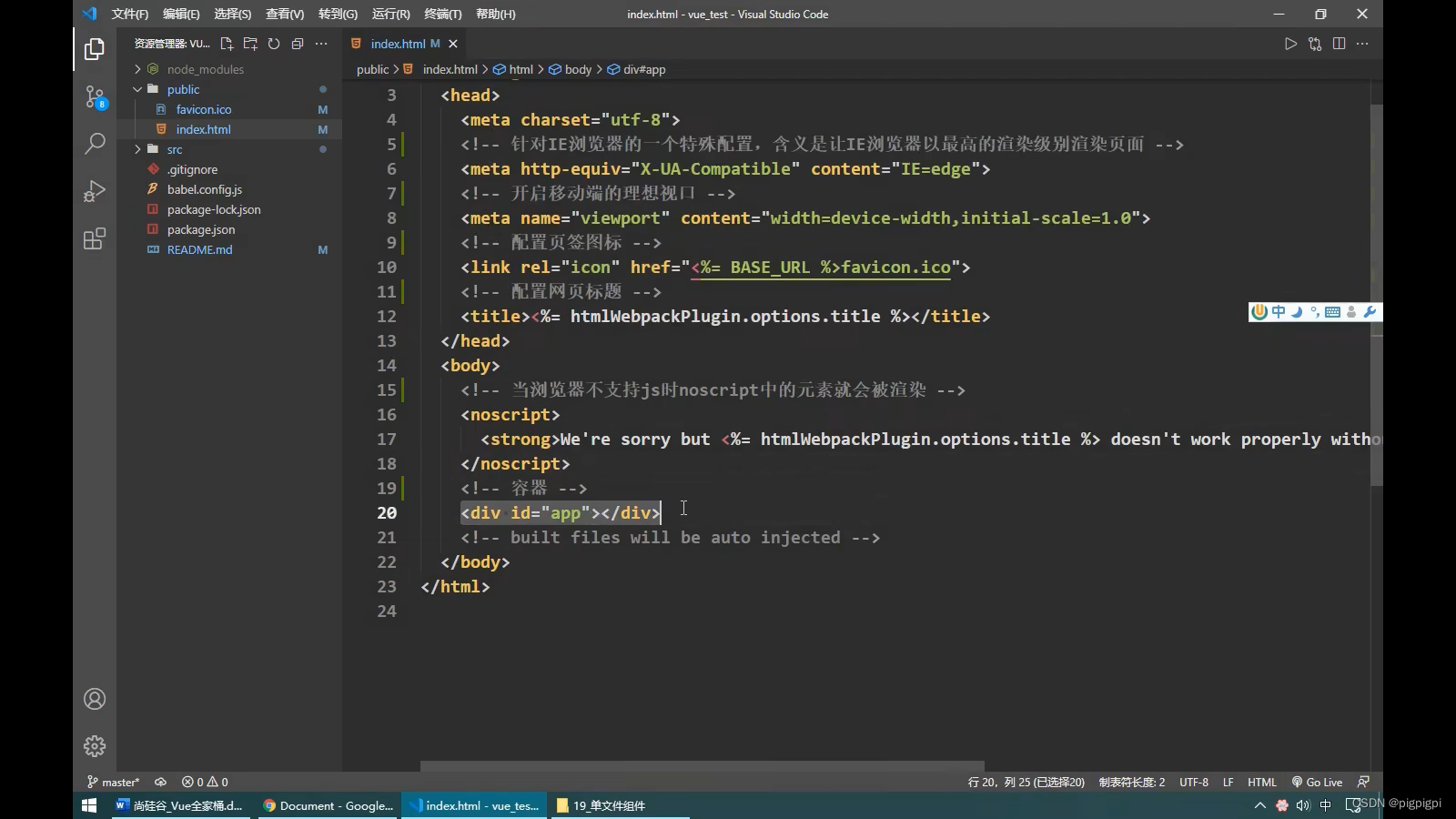Open the Accounts icon in activity bar
1456x819 pixels.
click(x=95, y=699)
